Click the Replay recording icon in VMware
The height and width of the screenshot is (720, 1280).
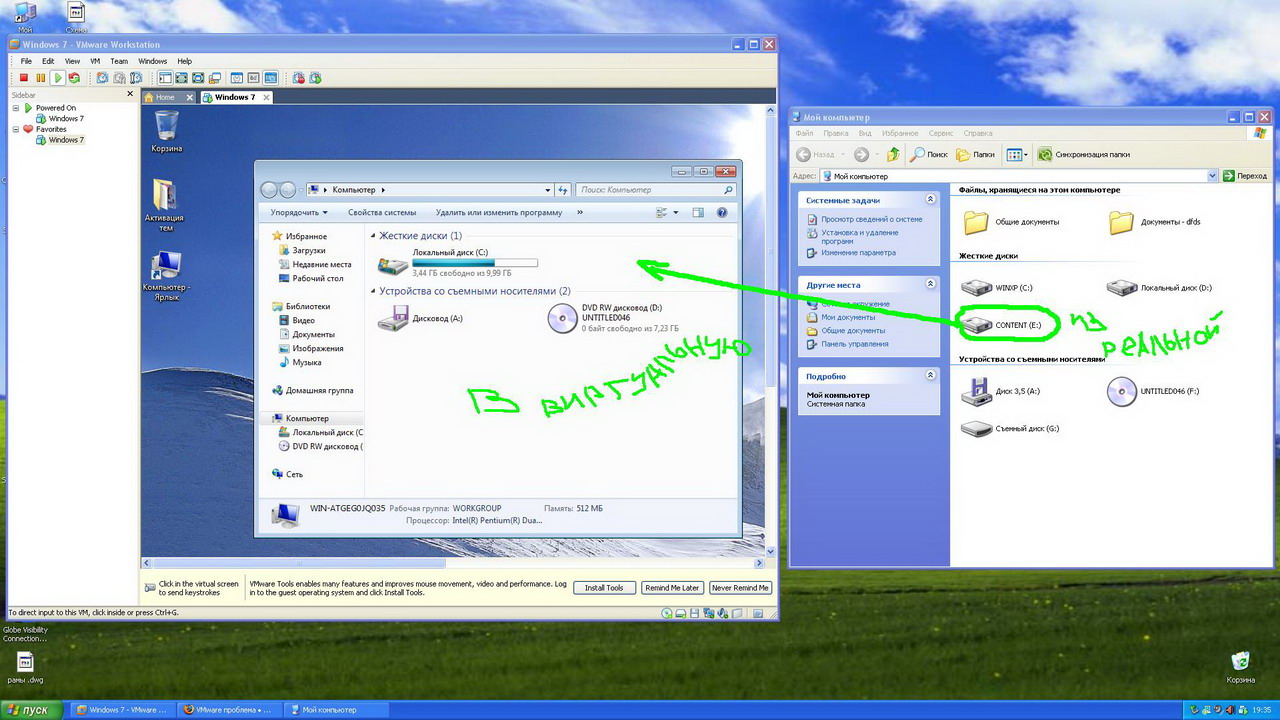tap(315, 78)
